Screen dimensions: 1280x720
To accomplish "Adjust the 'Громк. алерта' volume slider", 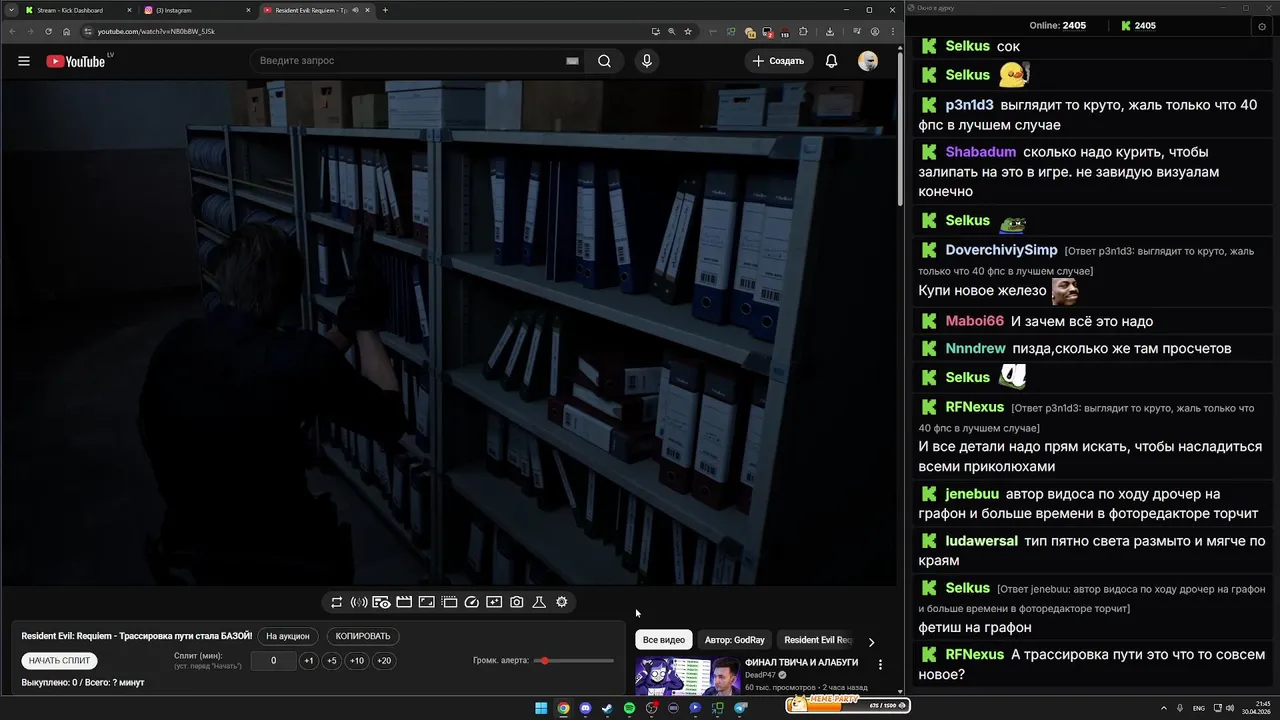I will (x=575, y=661).
